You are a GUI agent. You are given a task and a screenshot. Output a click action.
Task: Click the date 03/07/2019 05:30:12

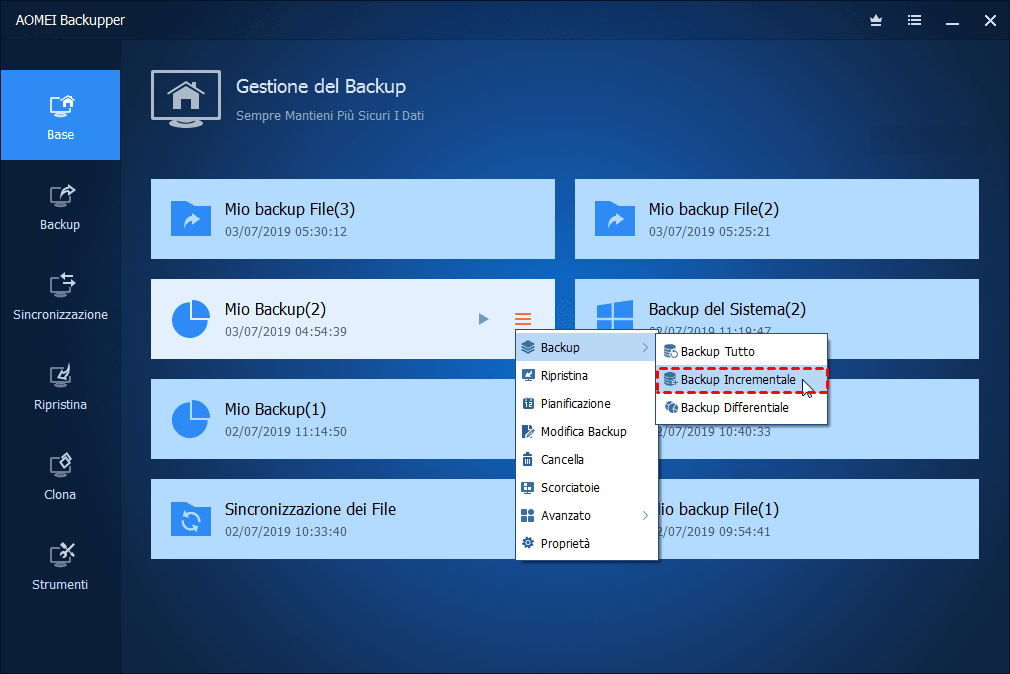point(286,232)
